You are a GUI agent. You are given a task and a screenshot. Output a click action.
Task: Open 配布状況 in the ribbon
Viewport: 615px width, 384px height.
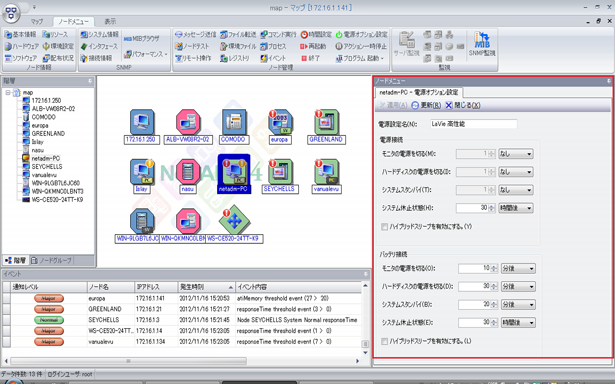58,58
